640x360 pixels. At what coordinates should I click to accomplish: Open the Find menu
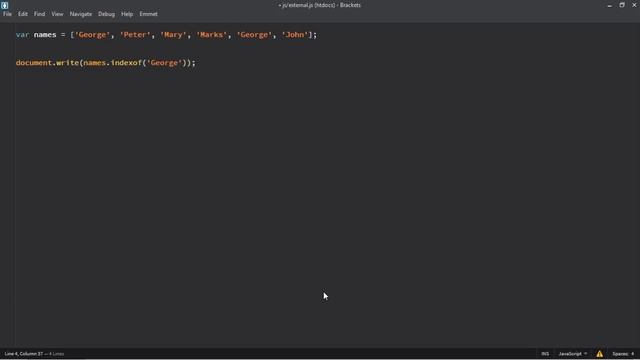pos(40,14)
